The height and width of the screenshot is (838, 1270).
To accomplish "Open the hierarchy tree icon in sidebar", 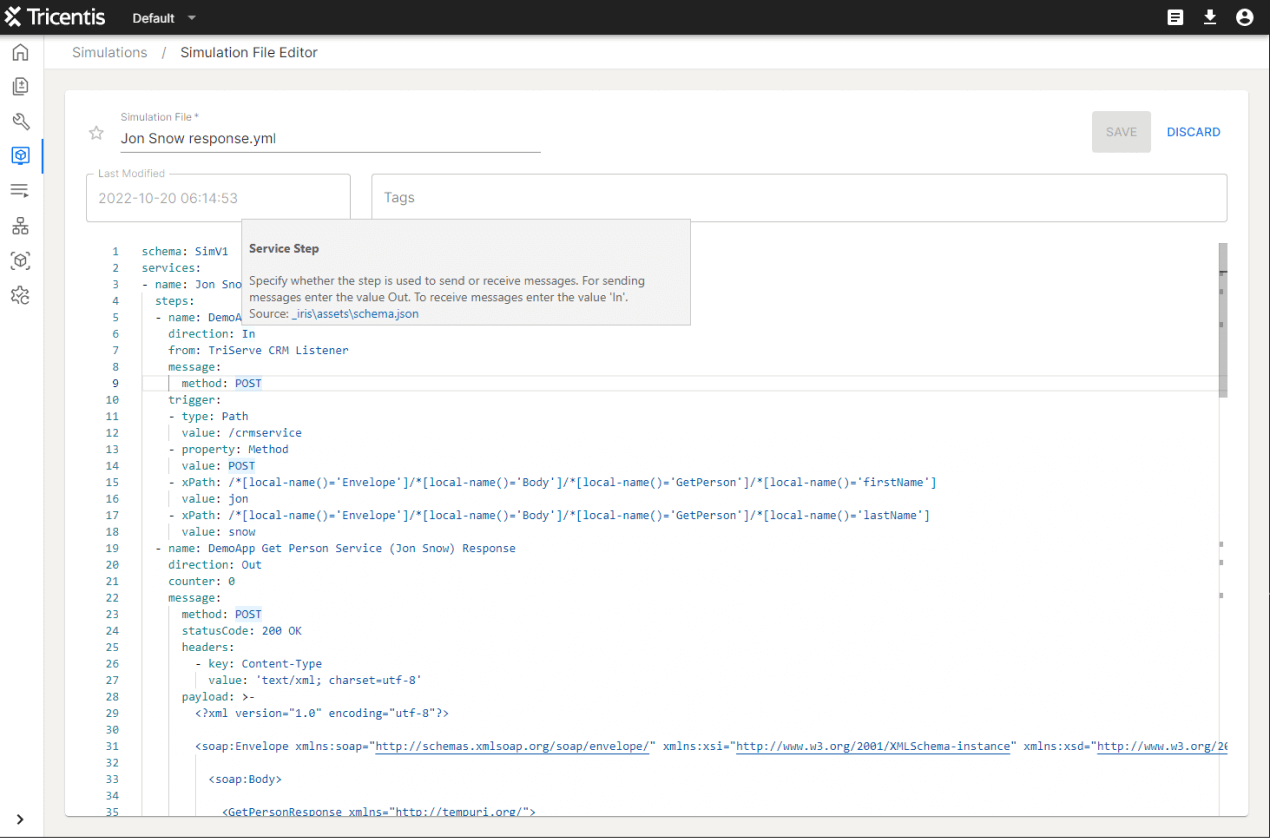I will click(x=20, y=226).
